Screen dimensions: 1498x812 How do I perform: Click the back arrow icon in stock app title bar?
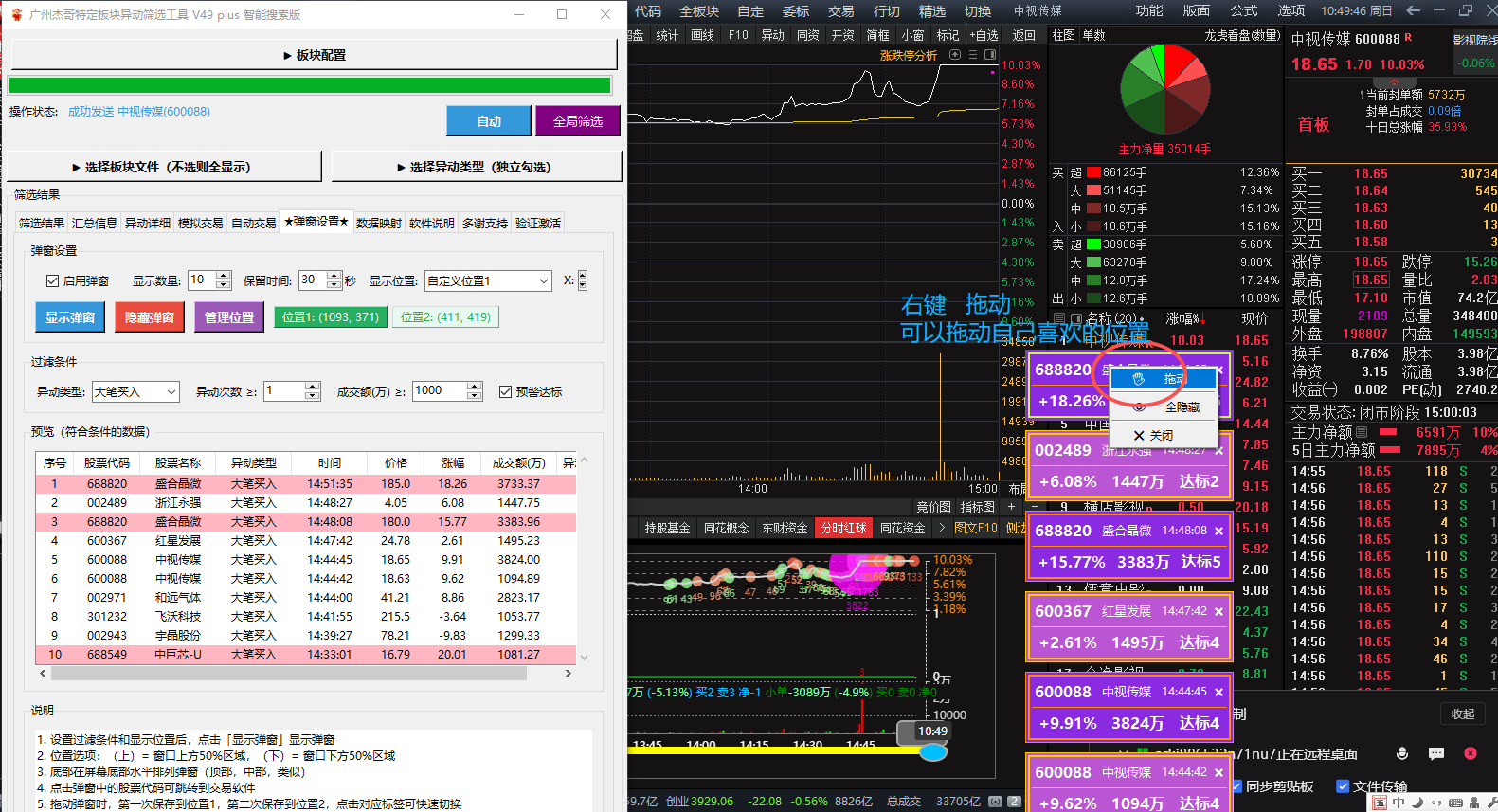point(1414,10)
